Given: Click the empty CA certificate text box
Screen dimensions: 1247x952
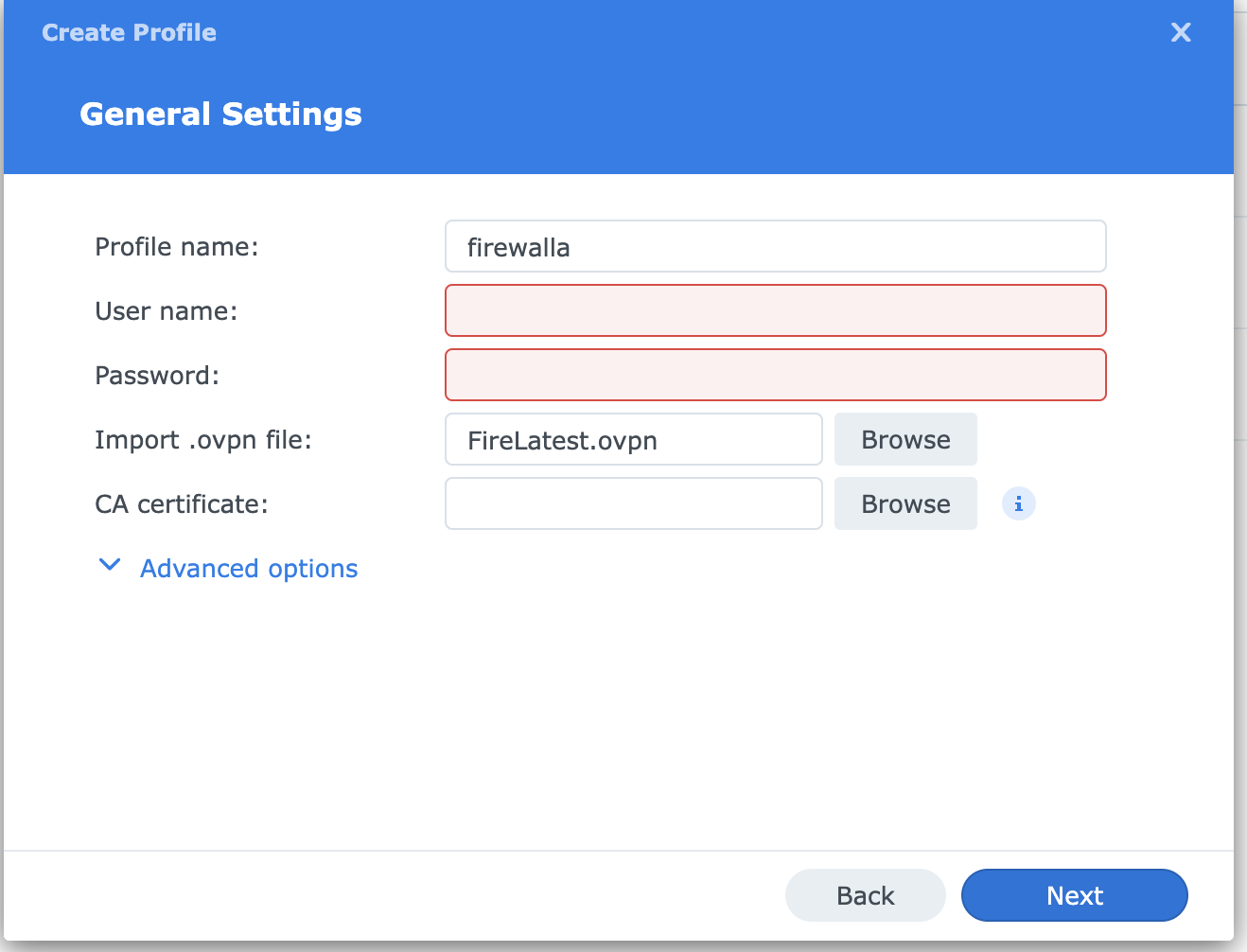Looking at the screenshot, I should pos(633,504).
